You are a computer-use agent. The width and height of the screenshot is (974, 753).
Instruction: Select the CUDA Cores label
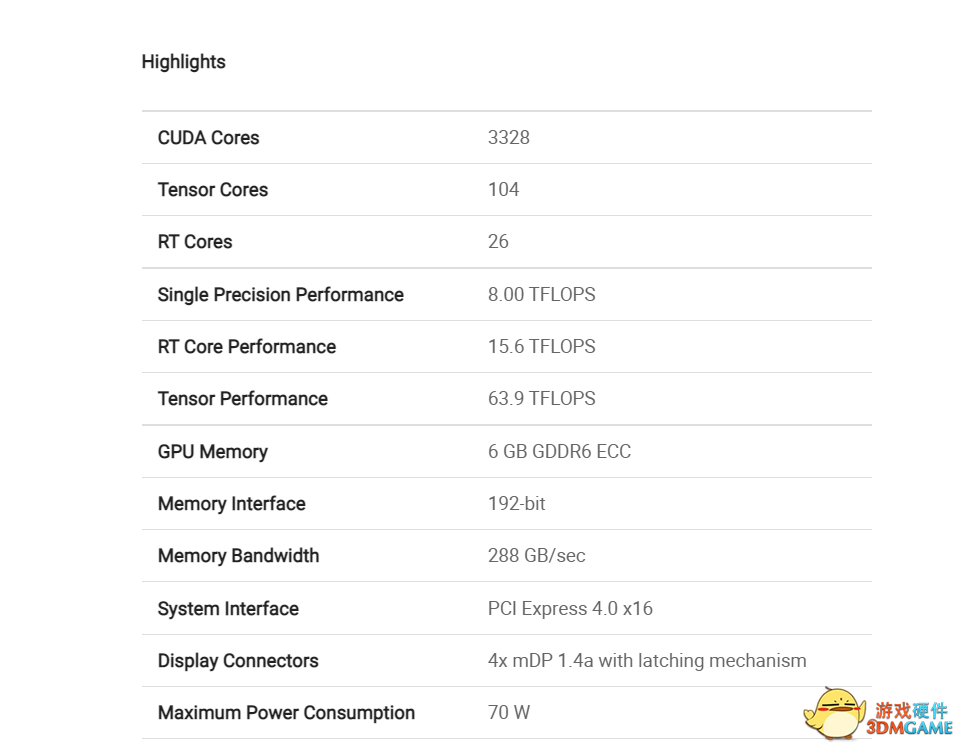pyautogui.click(x=208, y=138)
